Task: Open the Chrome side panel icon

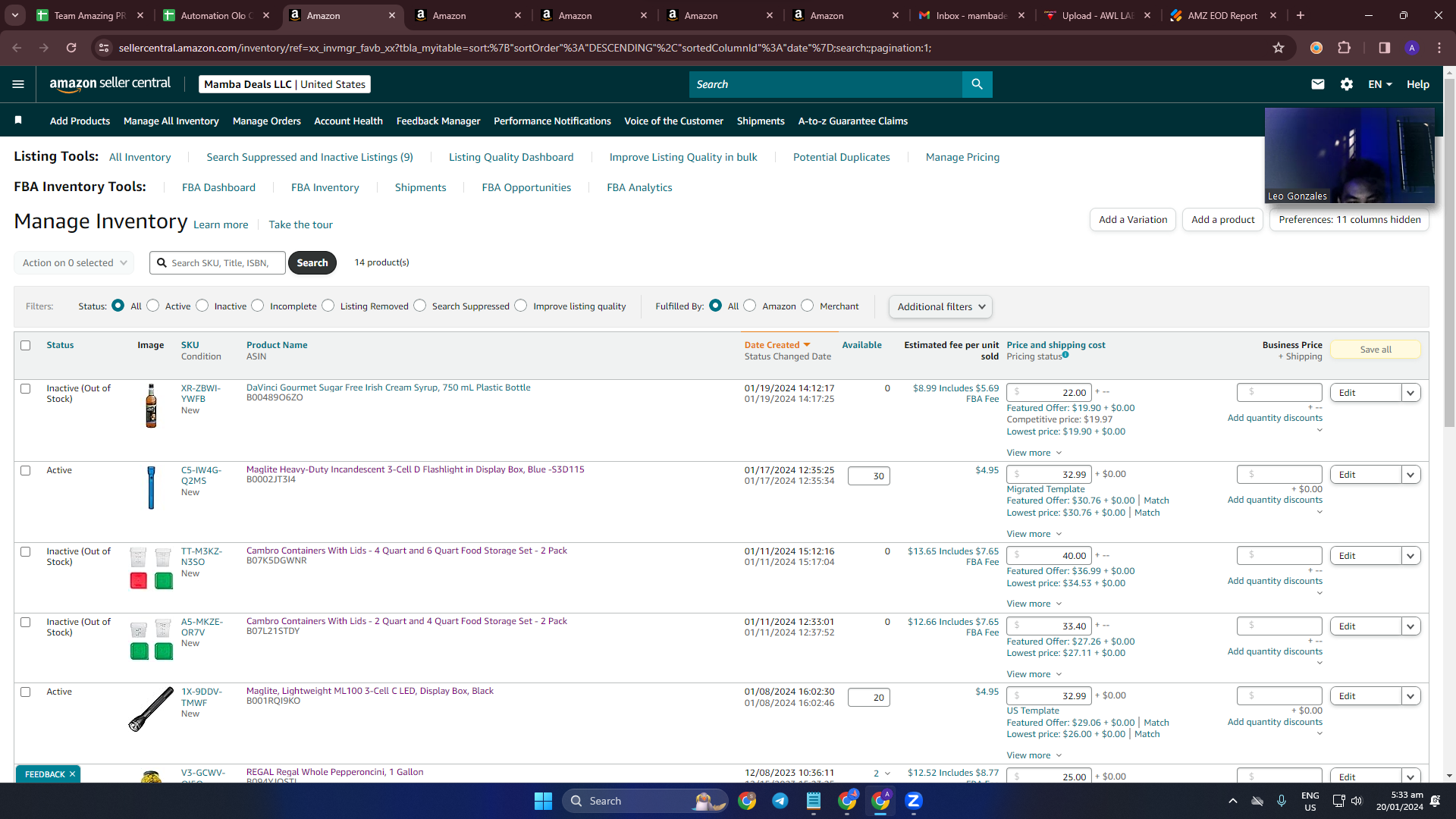Action: (x=1385, y=48)
